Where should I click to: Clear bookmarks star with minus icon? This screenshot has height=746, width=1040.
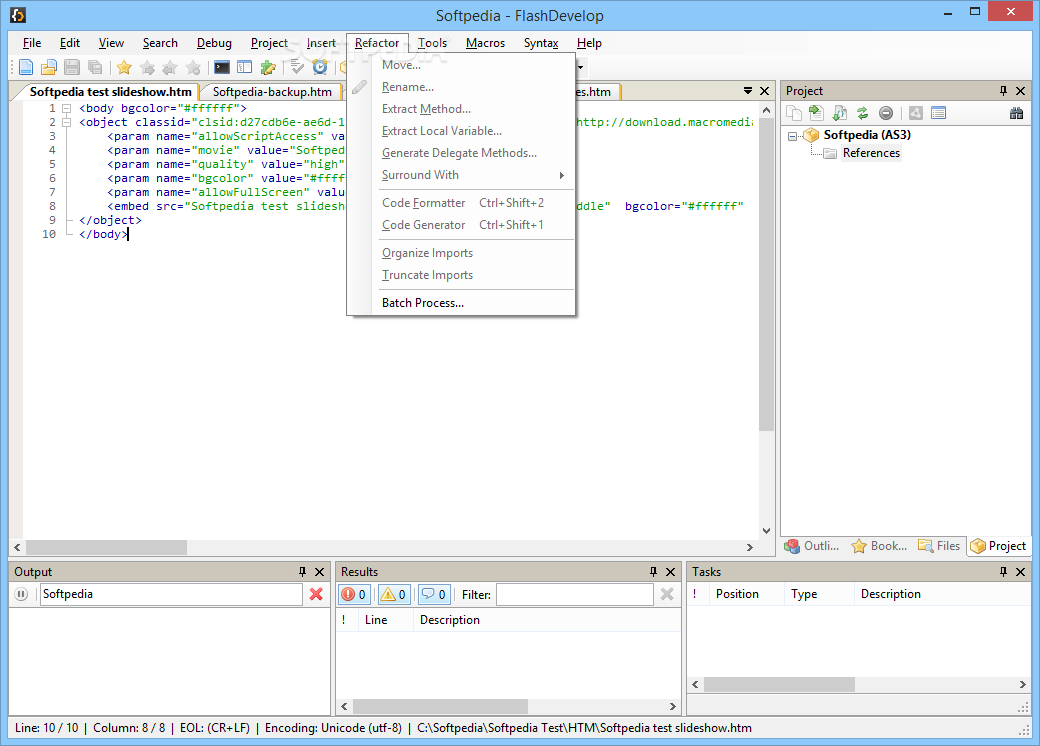(193, 67)
